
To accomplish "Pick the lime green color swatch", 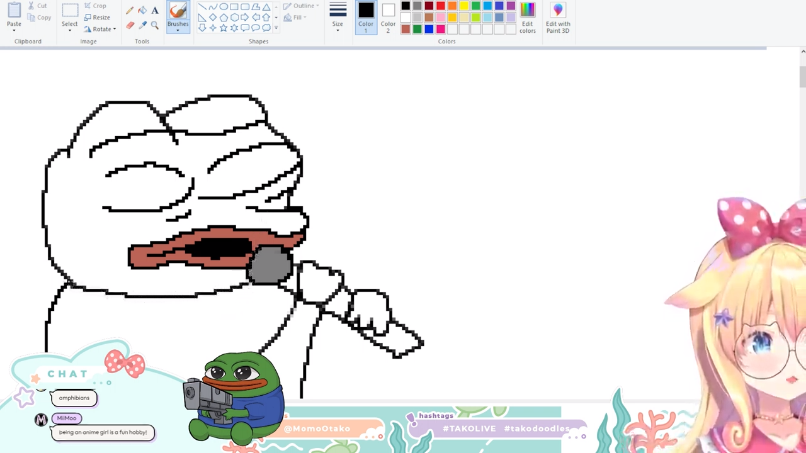I will click(476, 17).
